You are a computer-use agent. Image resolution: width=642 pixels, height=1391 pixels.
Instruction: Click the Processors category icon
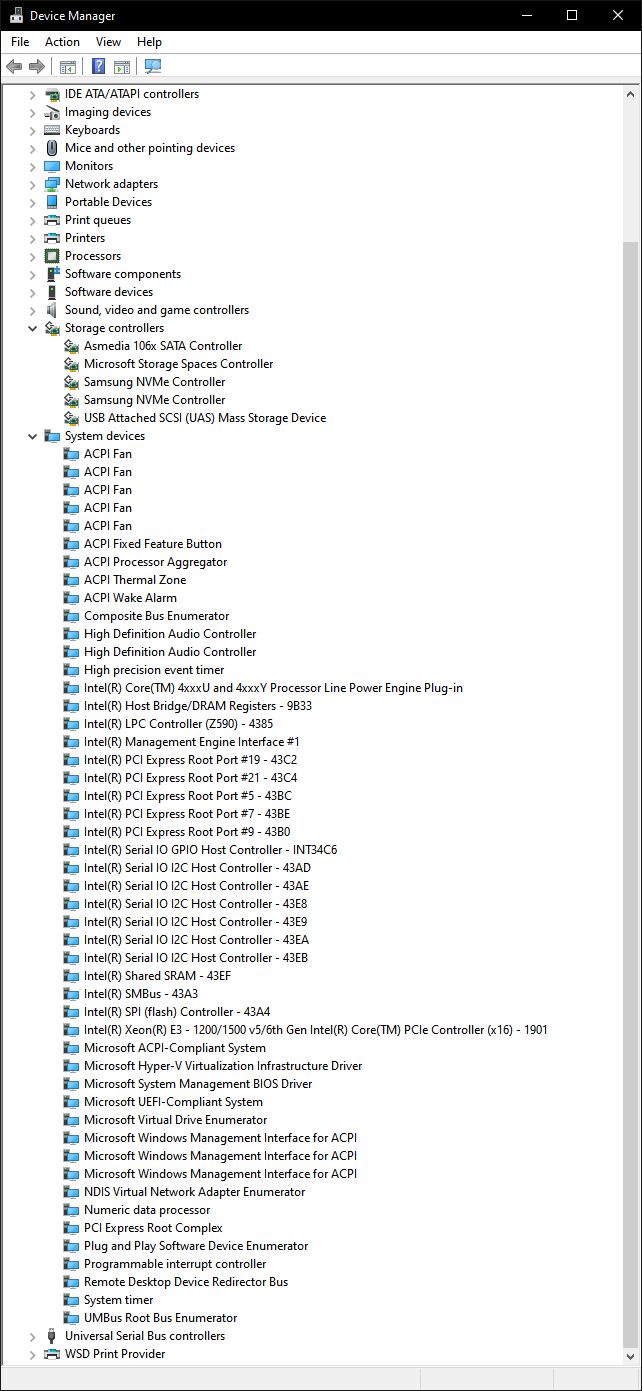click(x=52, y=256)
